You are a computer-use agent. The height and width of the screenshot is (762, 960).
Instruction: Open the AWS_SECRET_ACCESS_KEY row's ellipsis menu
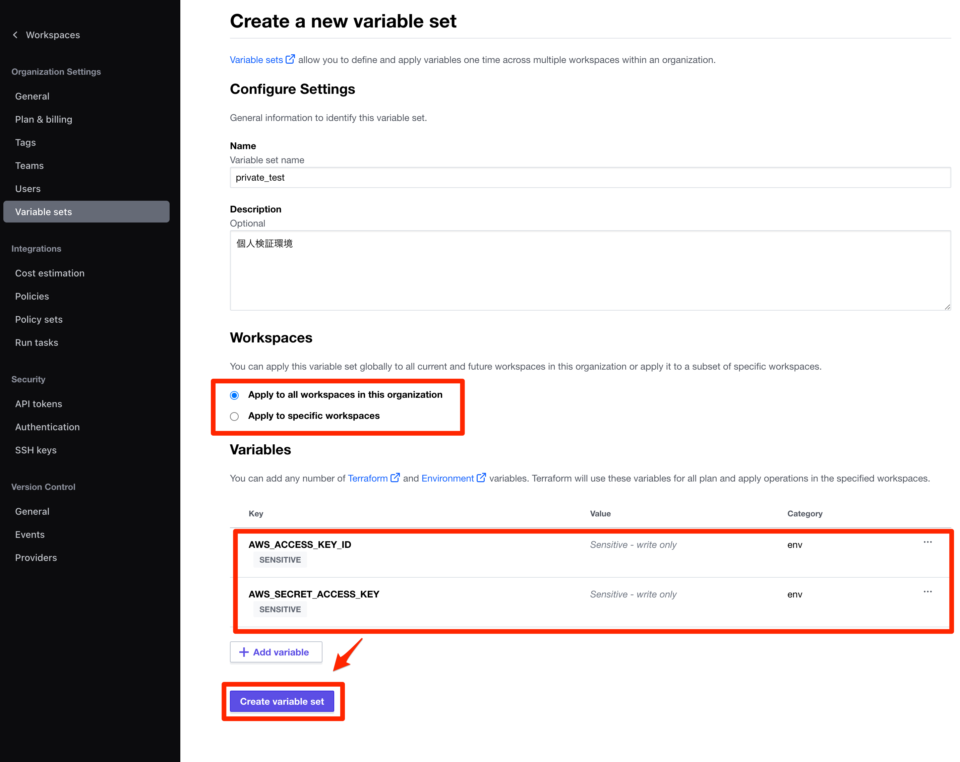point(928,592)
